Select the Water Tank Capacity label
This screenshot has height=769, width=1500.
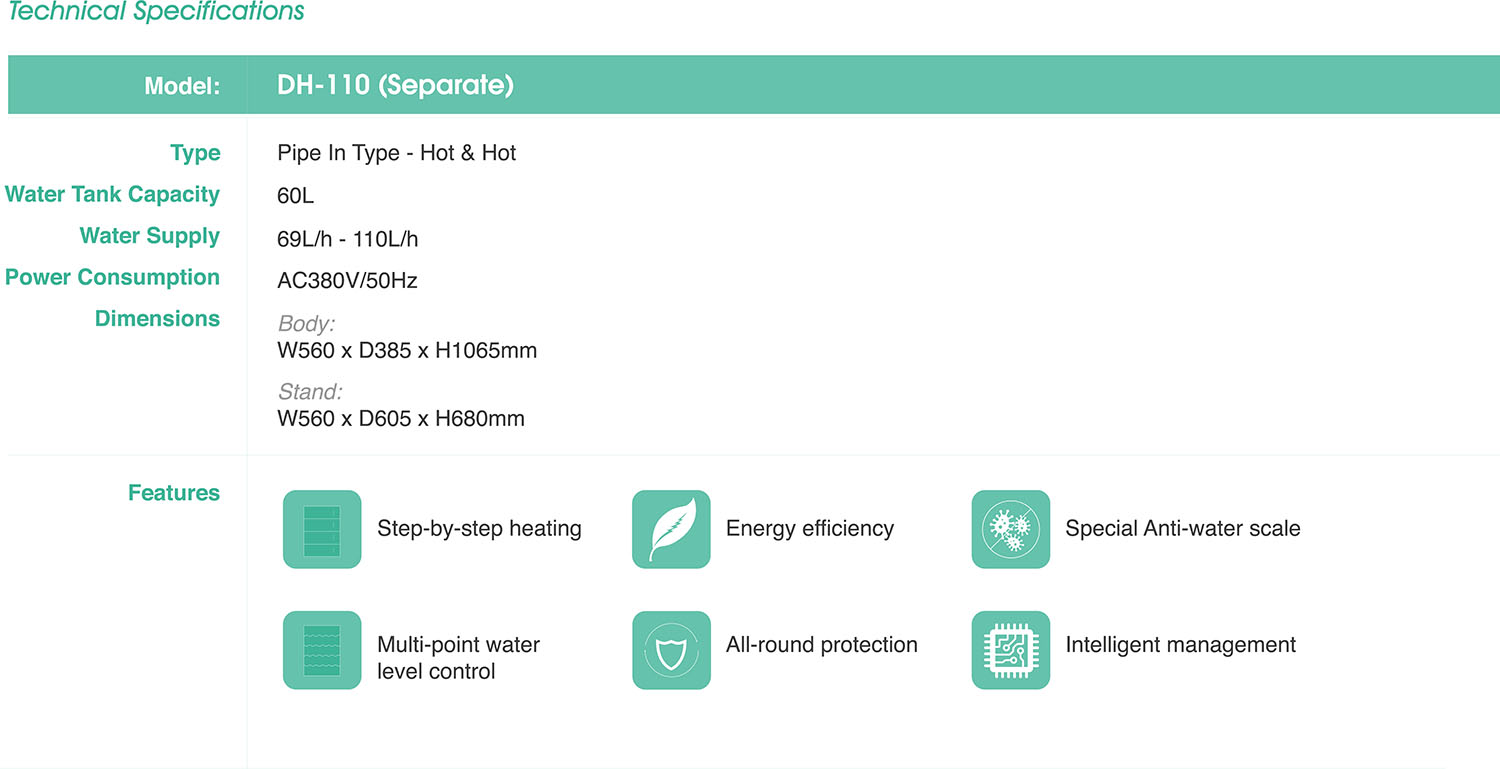pos(113,194)
